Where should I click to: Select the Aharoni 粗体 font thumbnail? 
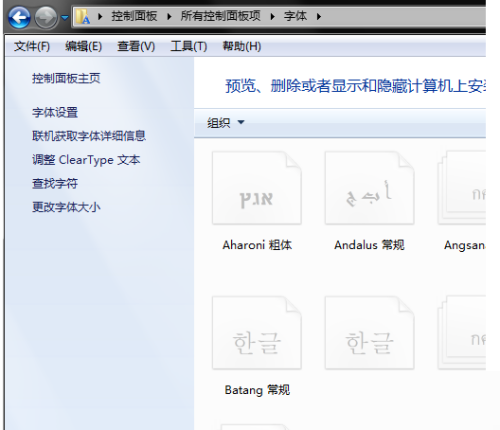pos(257,188)
